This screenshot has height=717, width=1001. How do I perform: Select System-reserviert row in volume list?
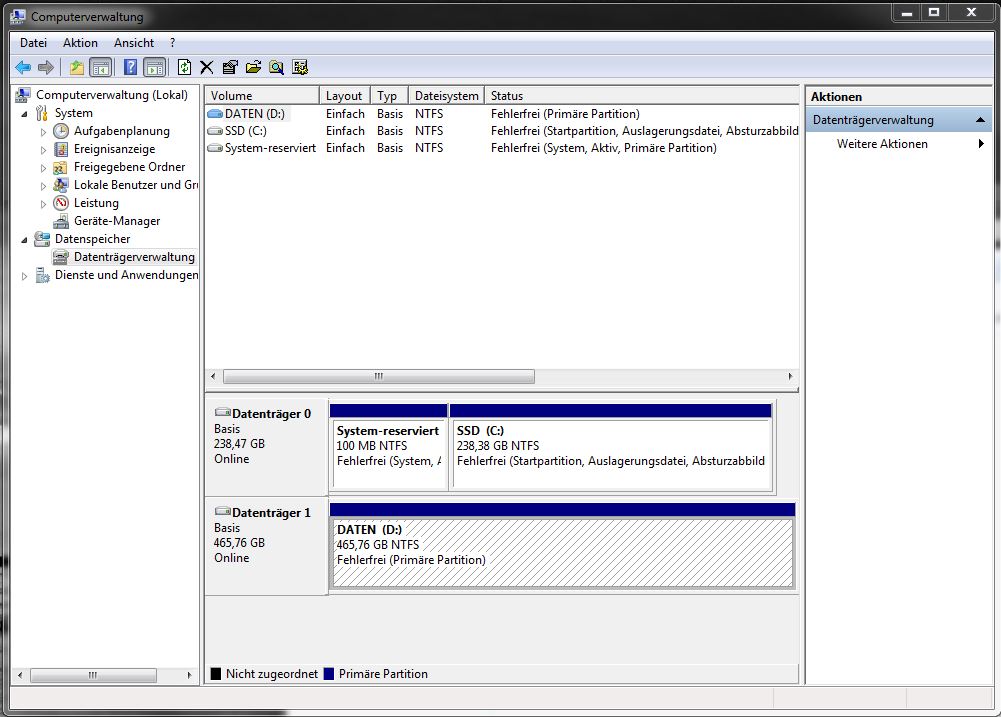pos(502,148)
